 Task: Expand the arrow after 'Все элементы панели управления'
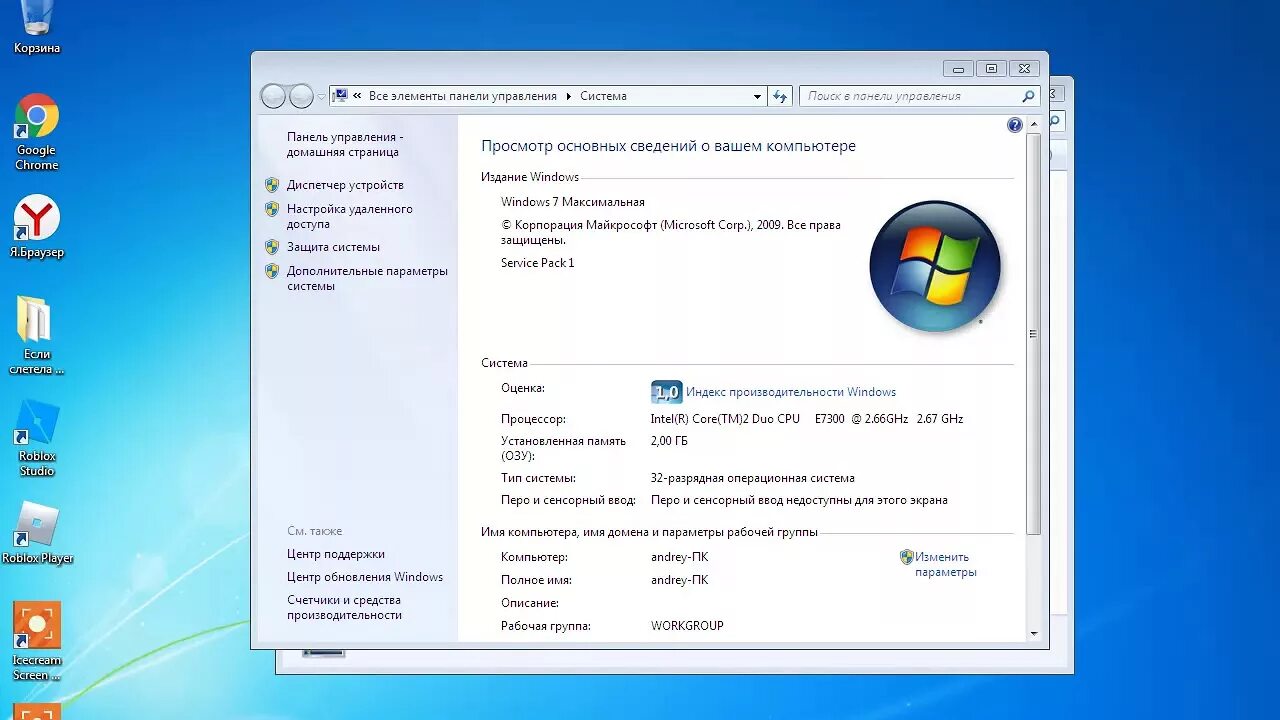(568, 96)
